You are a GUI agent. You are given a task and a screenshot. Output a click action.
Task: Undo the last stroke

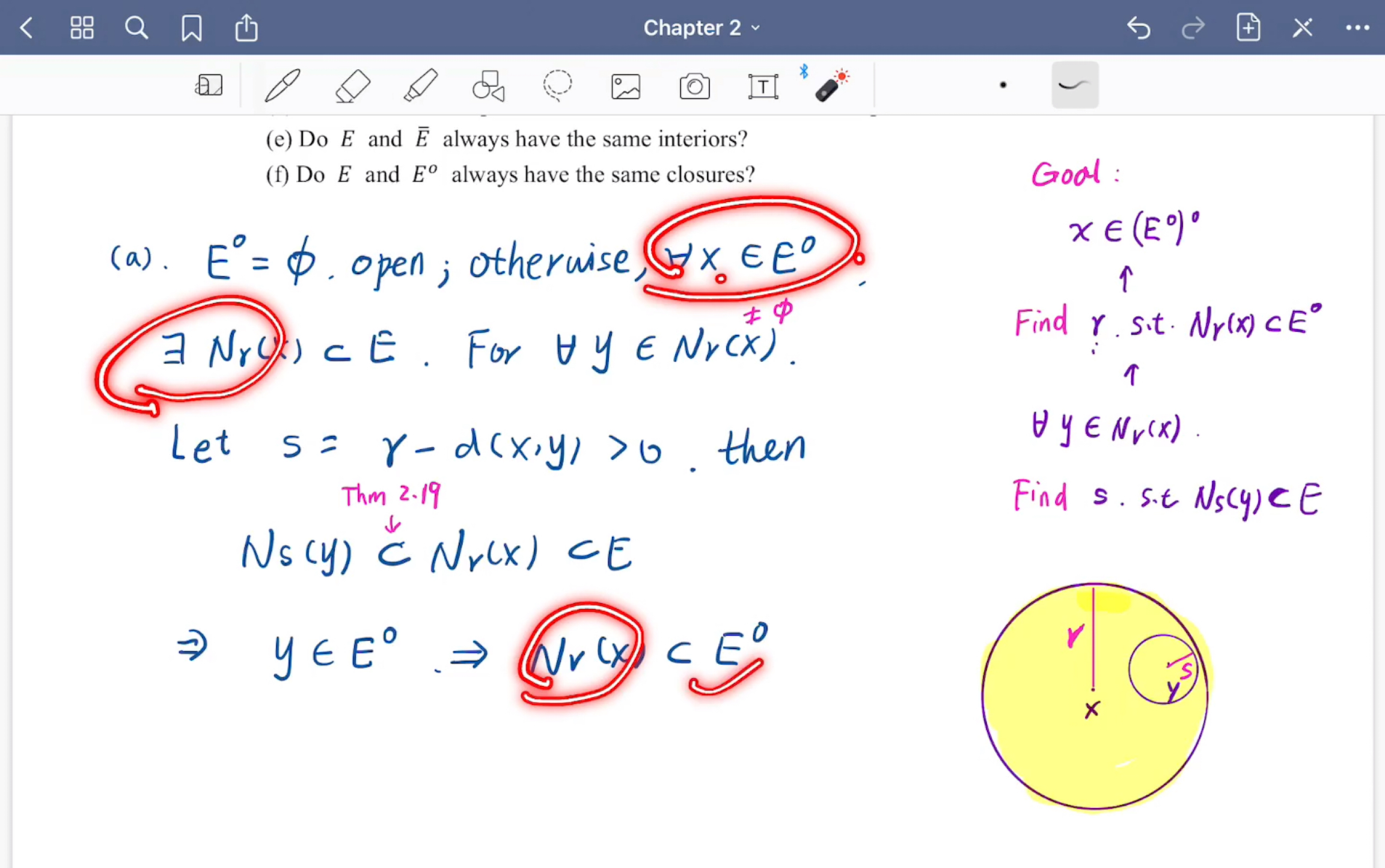tap(1138, 28)
